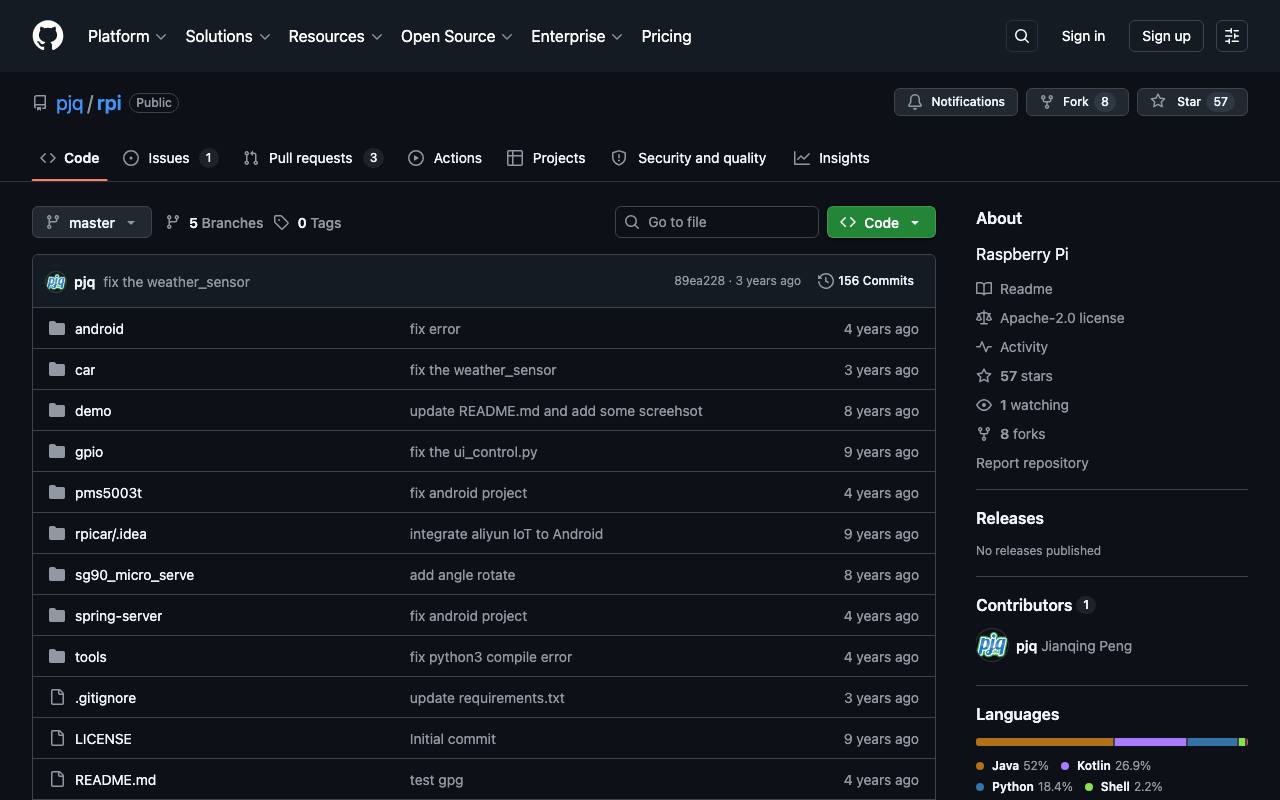This screenshot has height=800, width=1280.
Task: Open the appearance settings icon in header
Action: coord(1232,36)
